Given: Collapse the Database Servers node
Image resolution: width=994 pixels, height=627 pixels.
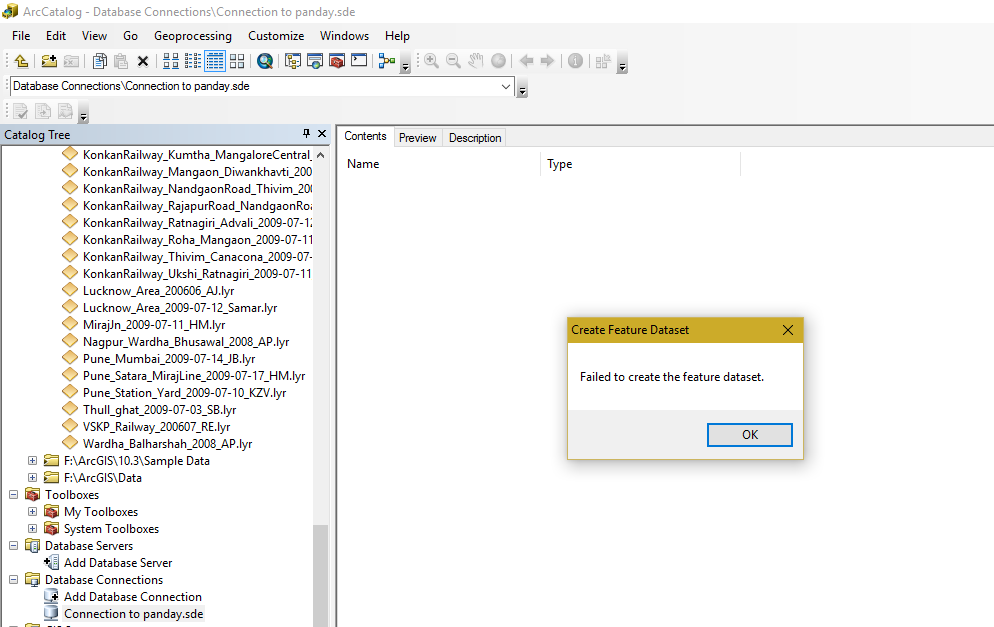Looking at the screenshot, I should point(13,546).
